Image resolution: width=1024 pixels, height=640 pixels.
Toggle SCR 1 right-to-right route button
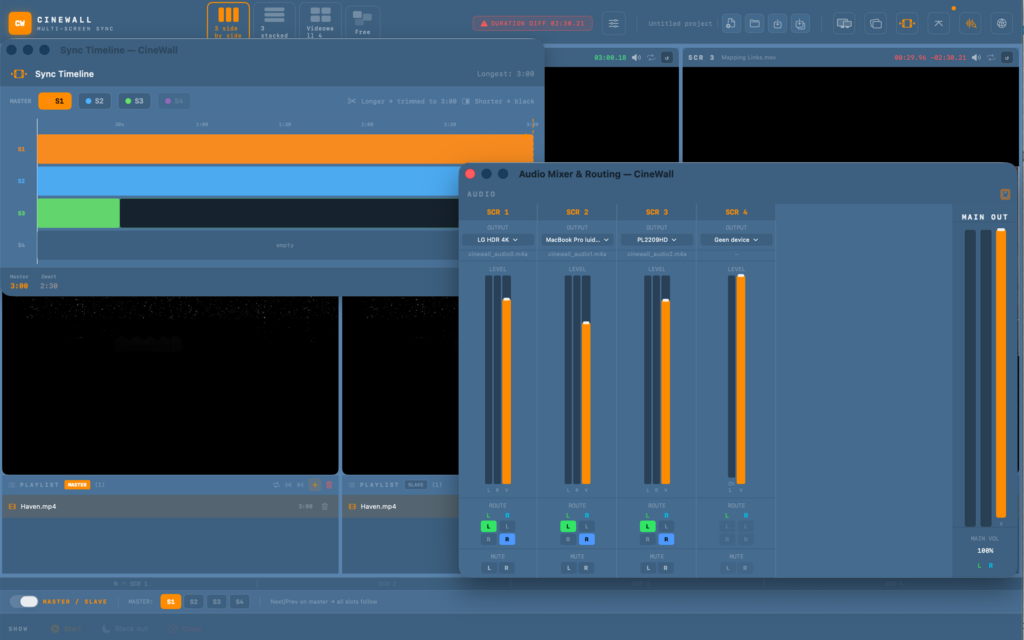507,539
